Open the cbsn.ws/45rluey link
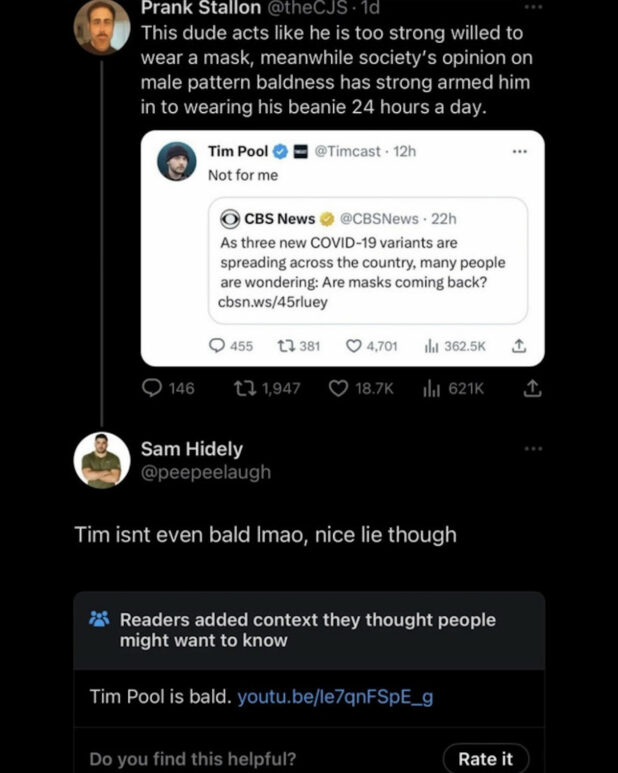 (272, 301)
